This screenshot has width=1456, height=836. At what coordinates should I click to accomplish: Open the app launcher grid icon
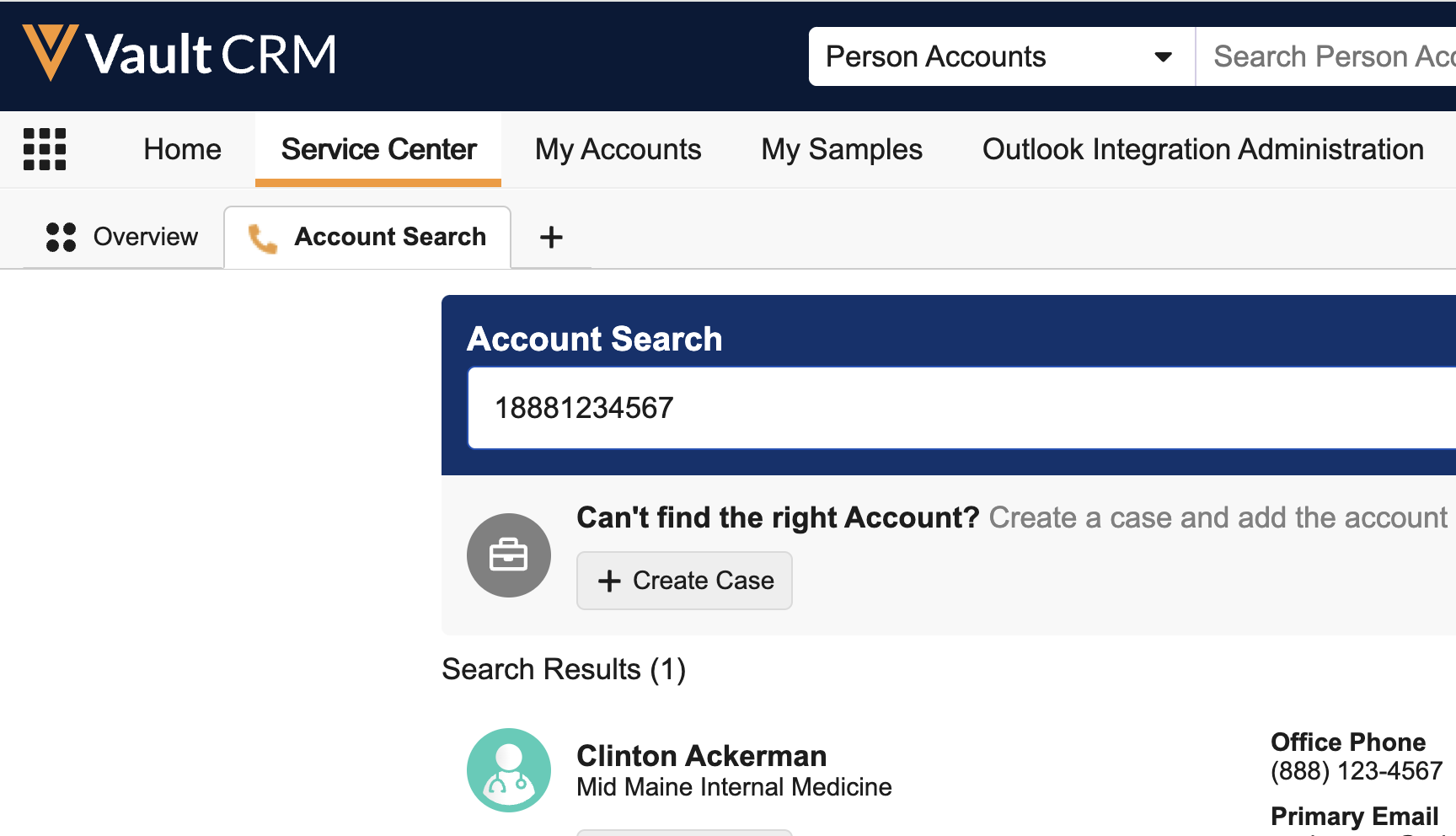(x=45, y=149)
